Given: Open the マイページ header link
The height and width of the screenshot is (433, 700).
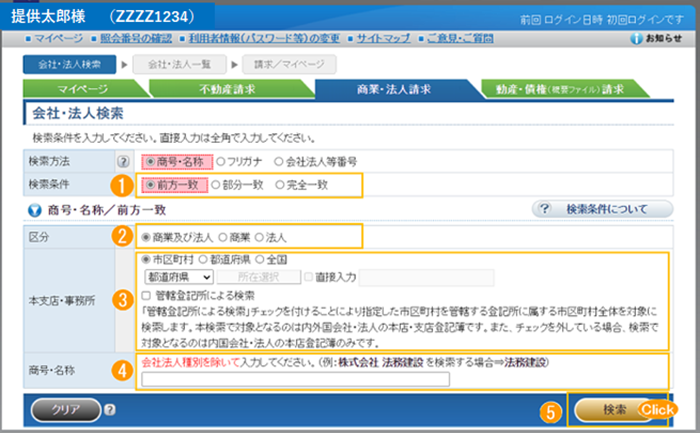Looking at the screenshot, I should pos(58,38).
